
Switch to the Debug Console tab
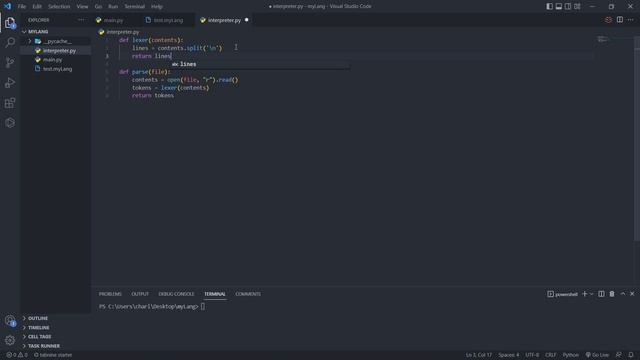tap(176, 294)
